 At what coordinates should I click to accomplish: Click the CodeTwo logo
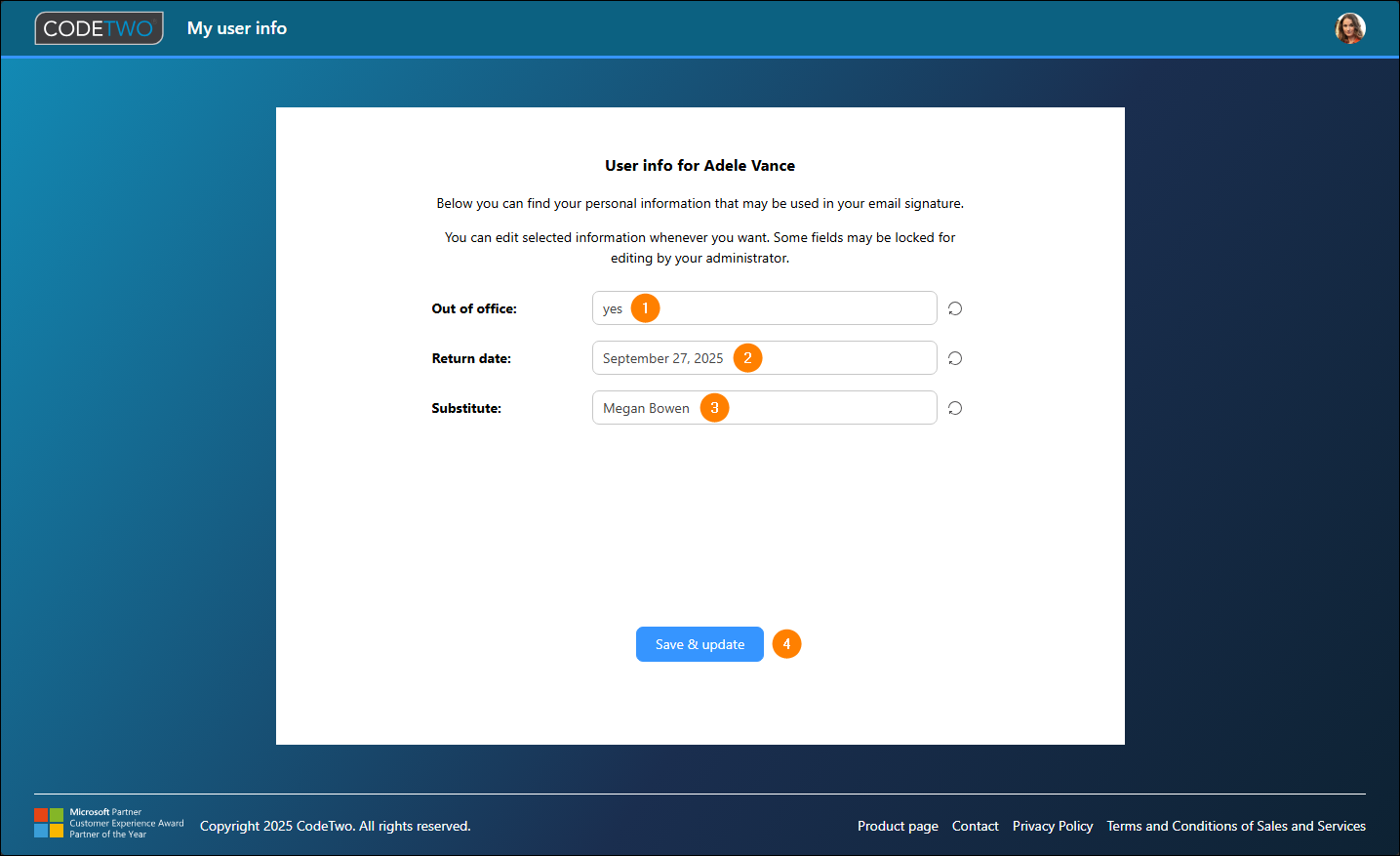pos(99,28)
